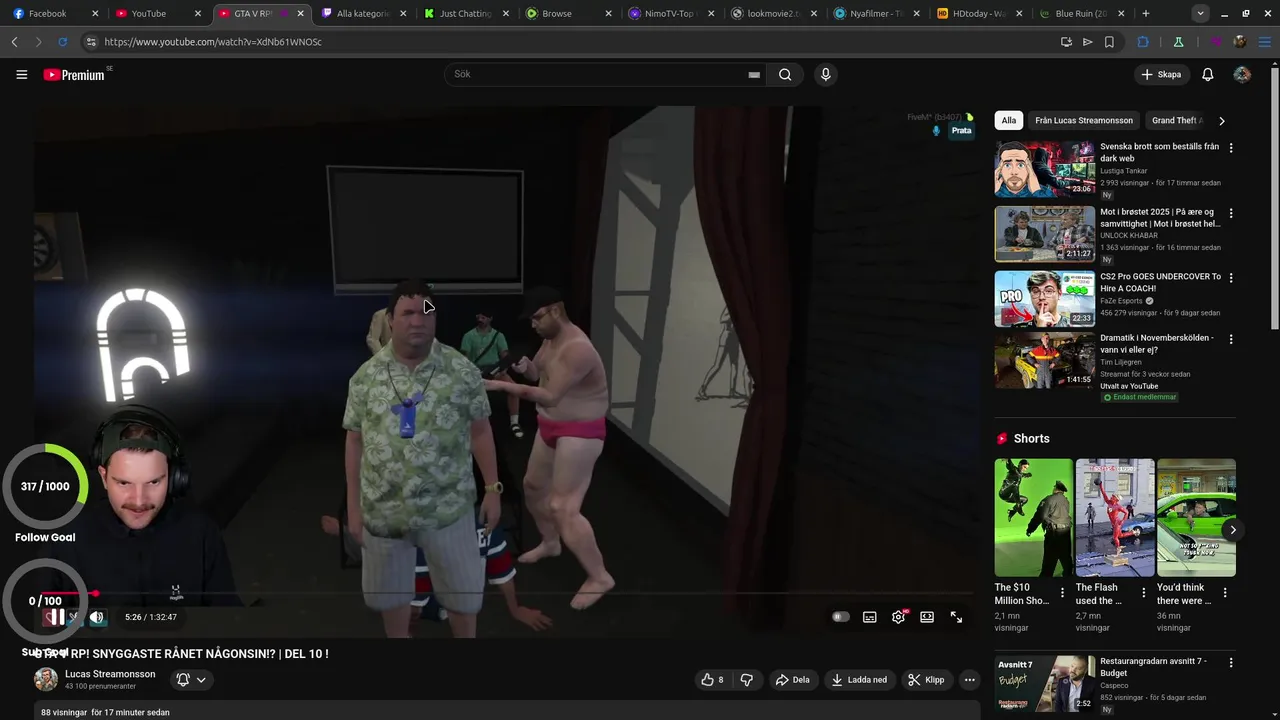1280x720 pixels.
Task: Open Dramatik i Novemberskölden video thumbnail
Action: point(1045,360)
